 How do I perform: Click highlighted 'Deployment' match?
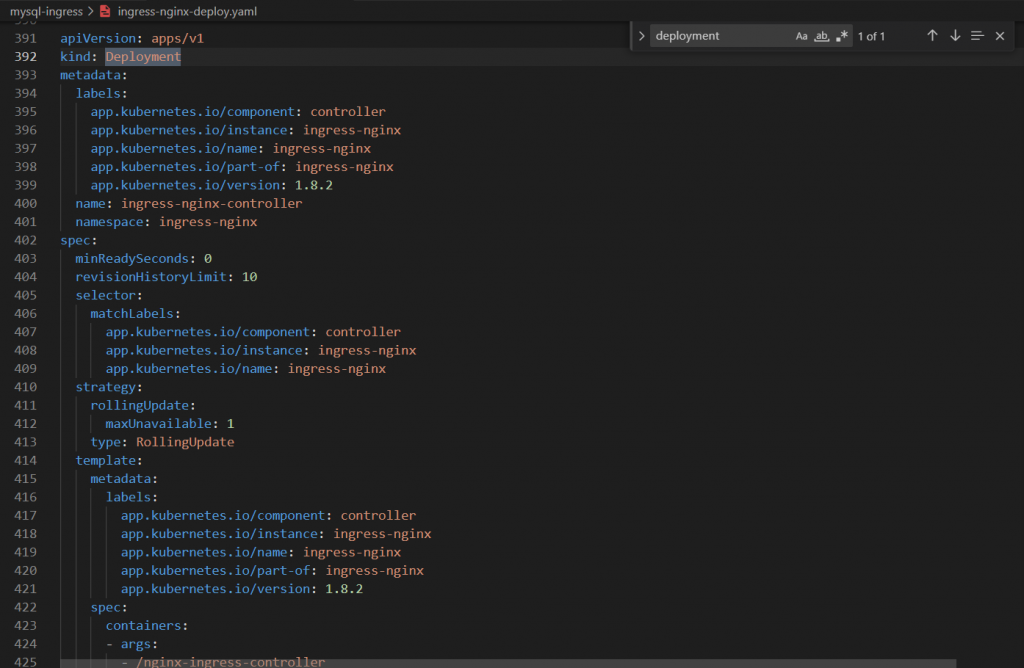[143, 57]
